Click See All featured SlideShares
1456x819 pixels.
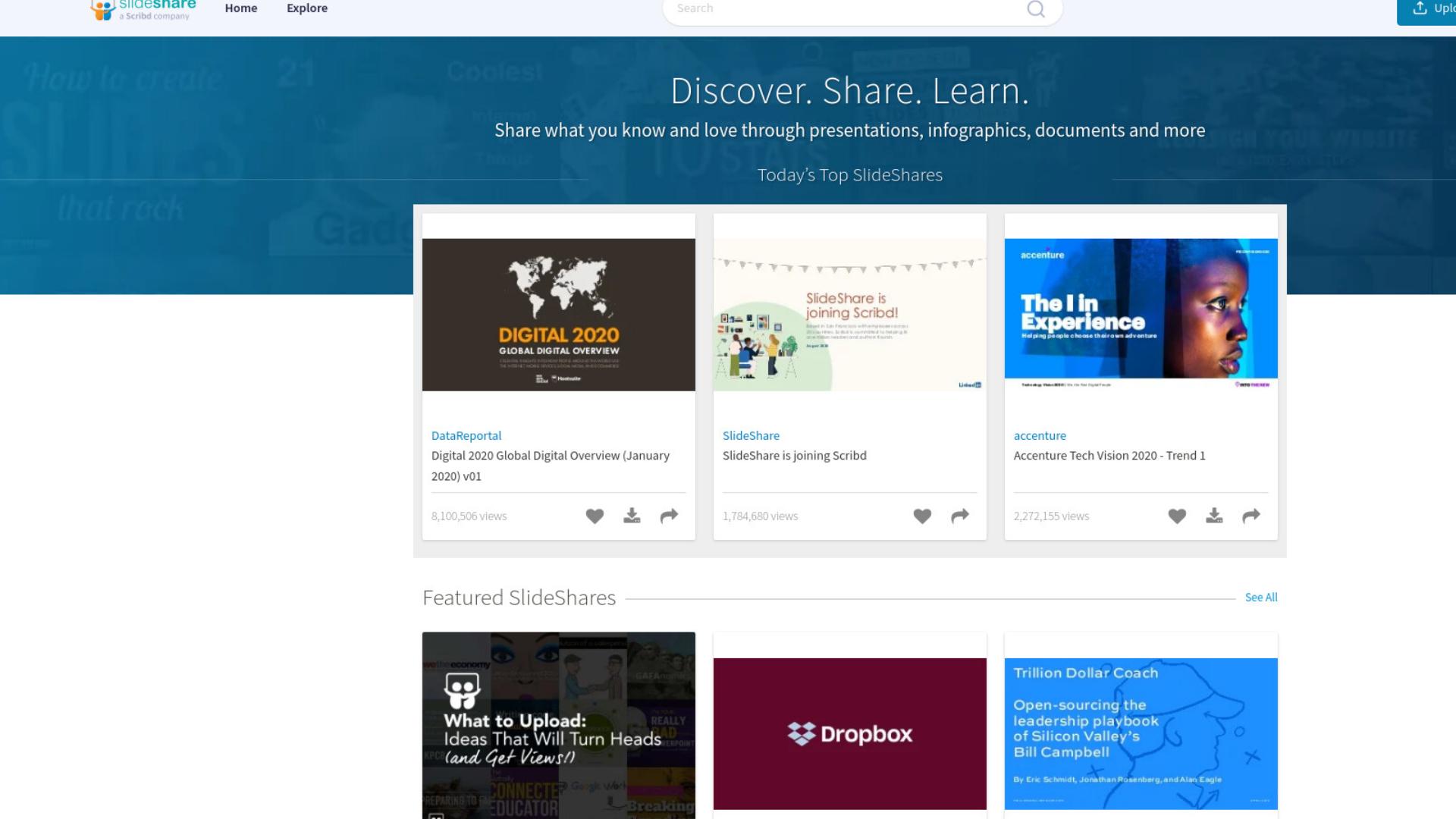click(x=1261, y=598)
